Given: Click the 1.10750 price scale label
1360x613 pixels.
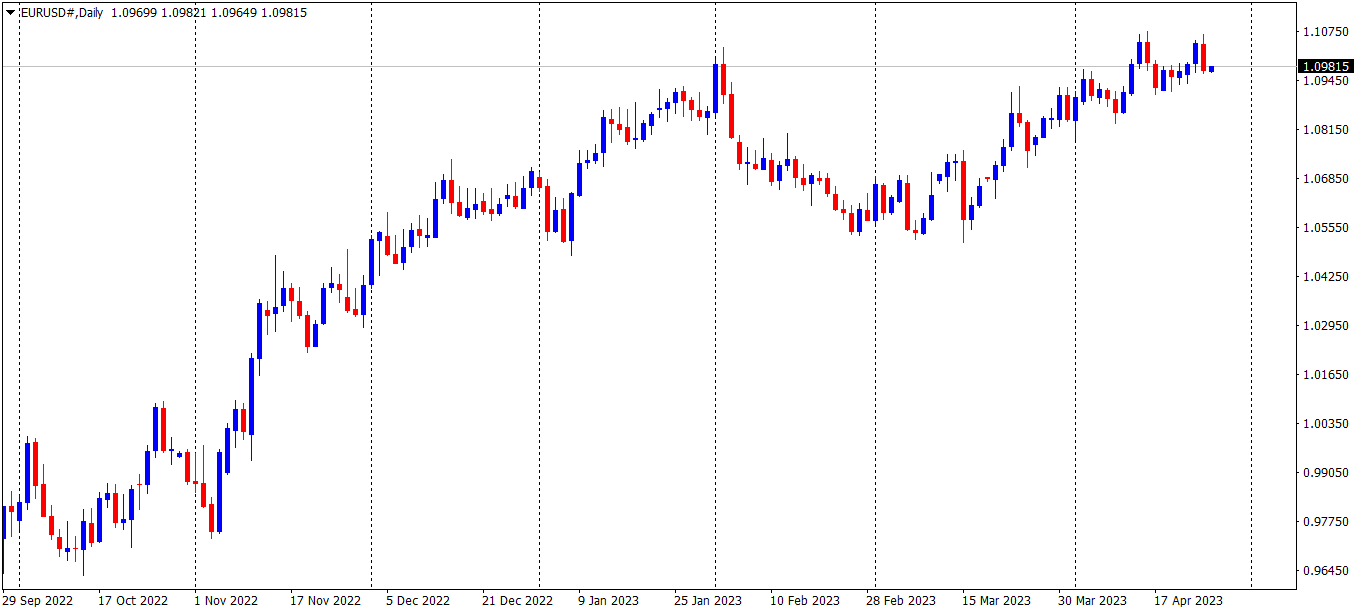Looking at the screenshot, I should pyautogui.click(x=1326, y=33).
